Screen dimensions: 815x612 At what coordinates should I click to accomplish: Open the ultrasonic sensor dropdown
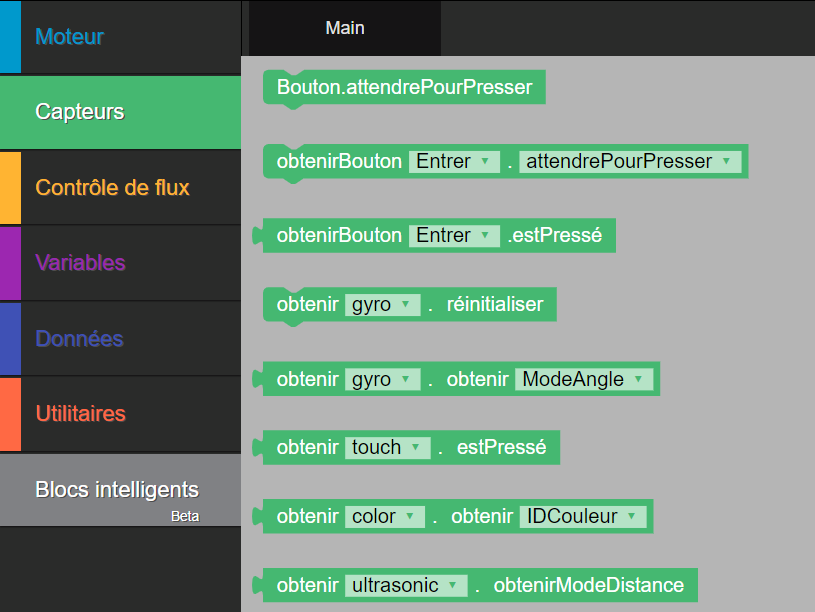406,585
